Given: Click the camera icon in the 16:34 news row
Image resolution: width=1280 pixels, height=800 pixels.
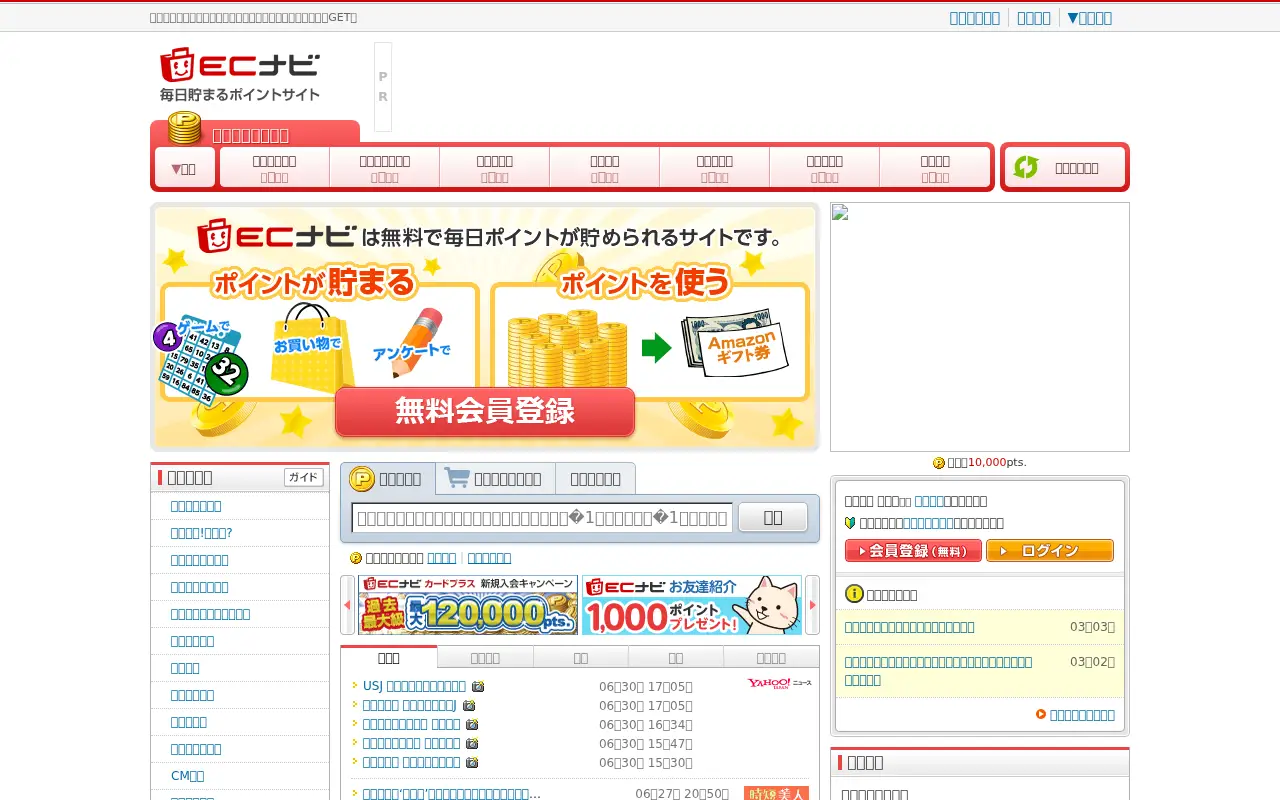Looking at the screenshot, I should pos(472,724).
